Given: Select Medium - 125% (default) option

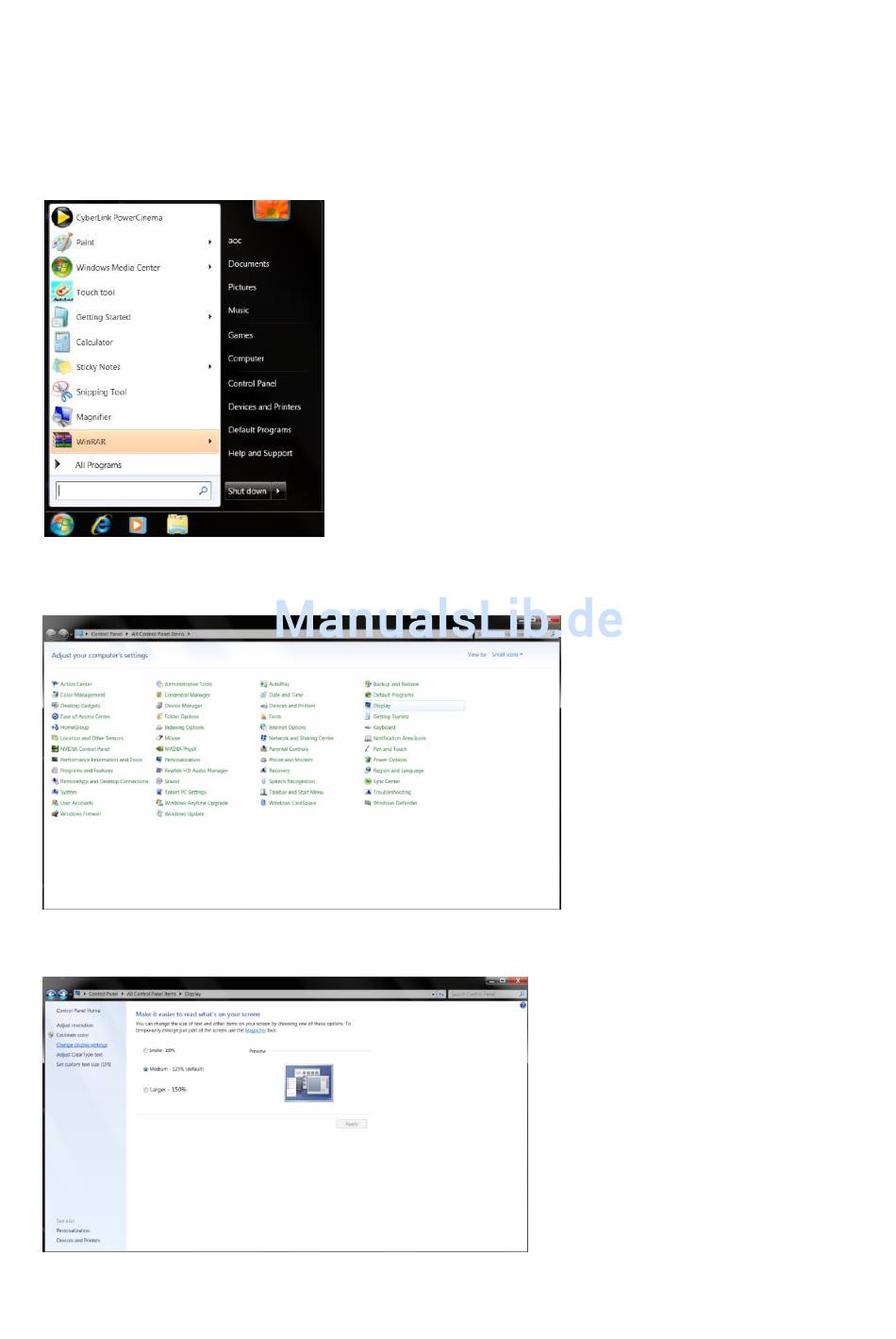Looking at the screenshot, I should [x=145, y=1069].
